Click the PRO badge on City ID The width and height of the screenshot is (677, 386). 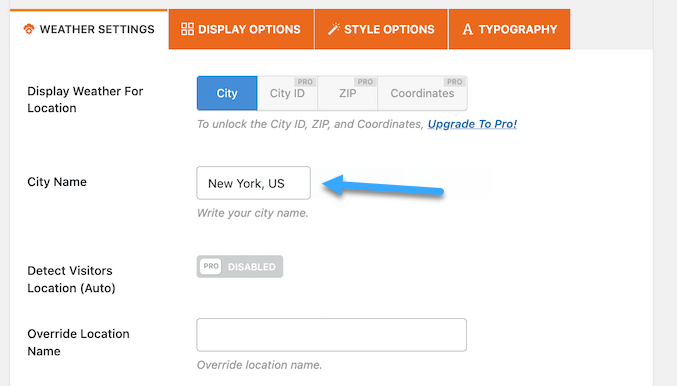point(305,82)
